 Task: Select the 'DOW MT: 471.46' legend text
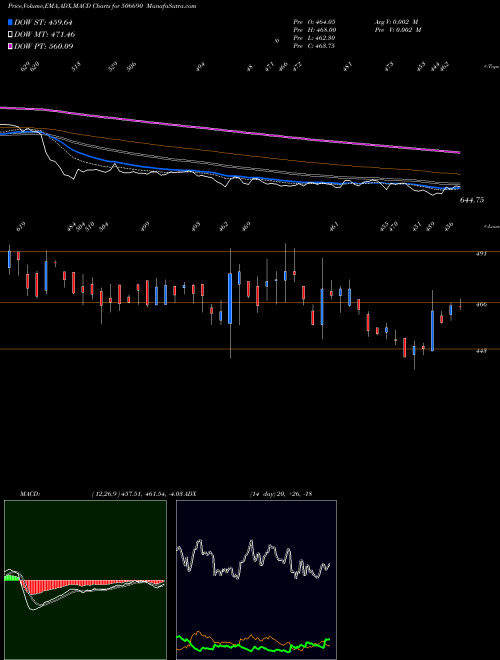point(45,34)
